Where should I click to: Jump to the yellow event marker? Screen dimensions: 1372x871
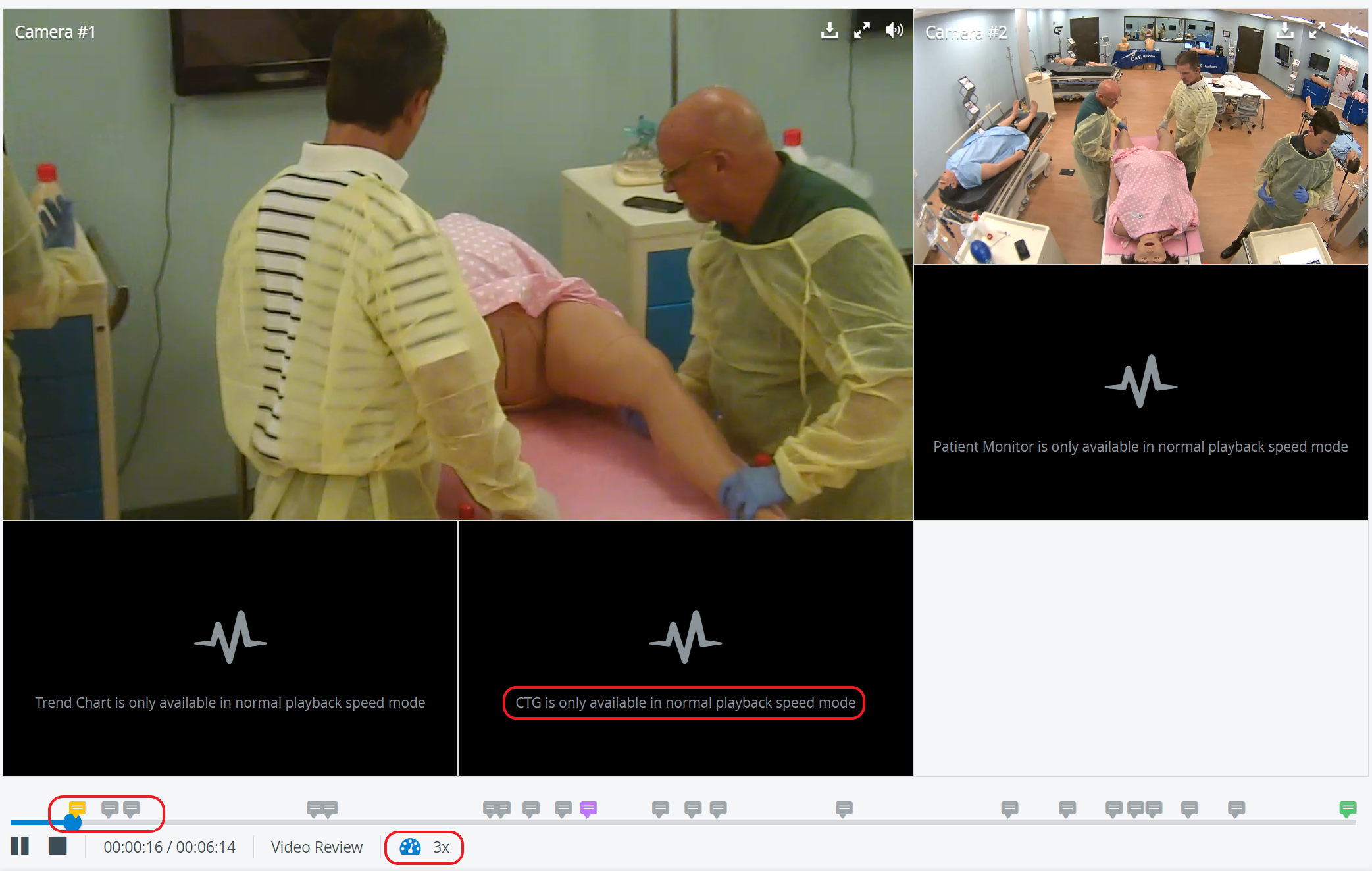pyautogui.click(x=78, y=808)
